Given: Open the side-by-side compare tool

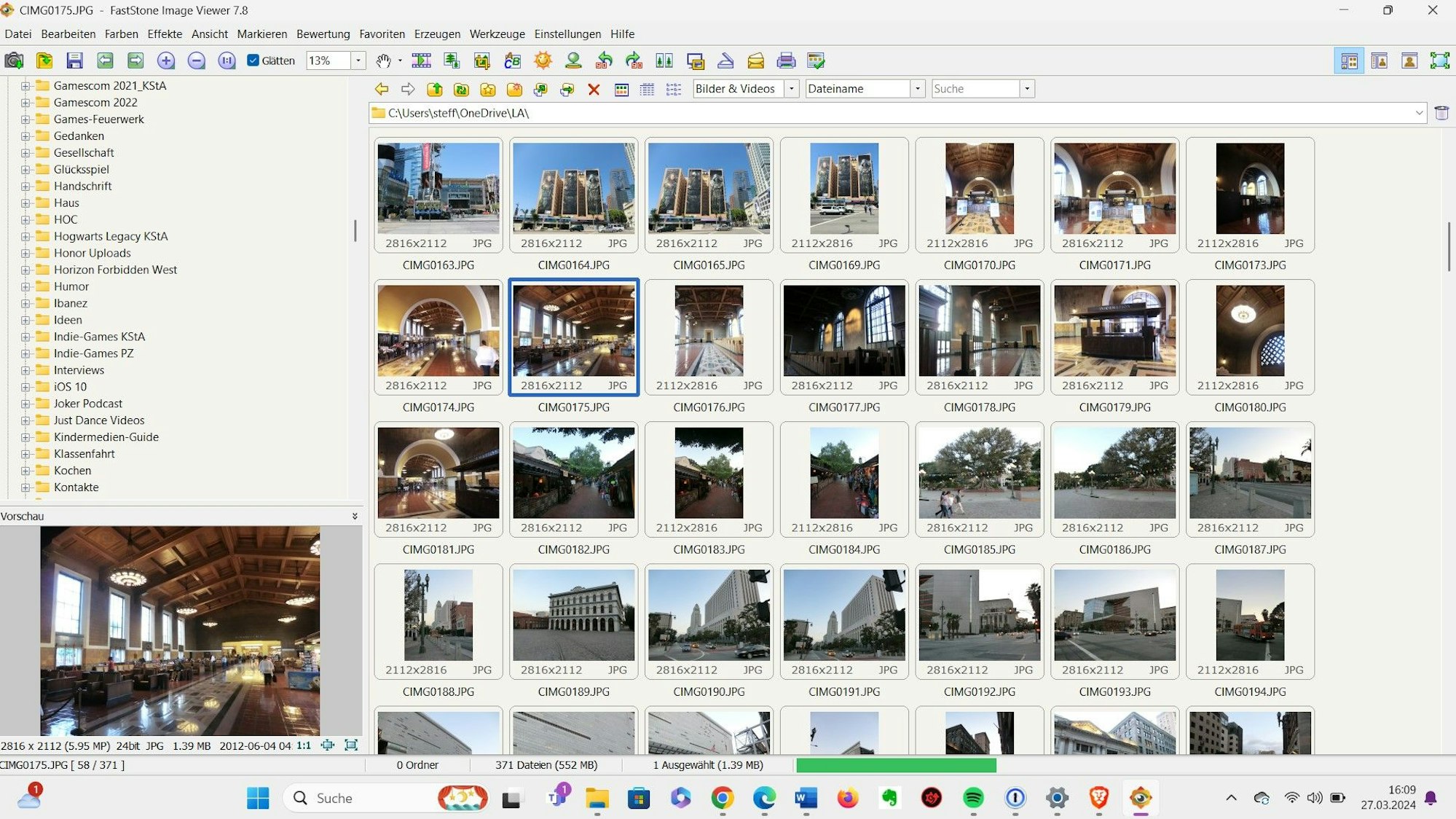Looking at the screenshot, I should pos(663,60).
